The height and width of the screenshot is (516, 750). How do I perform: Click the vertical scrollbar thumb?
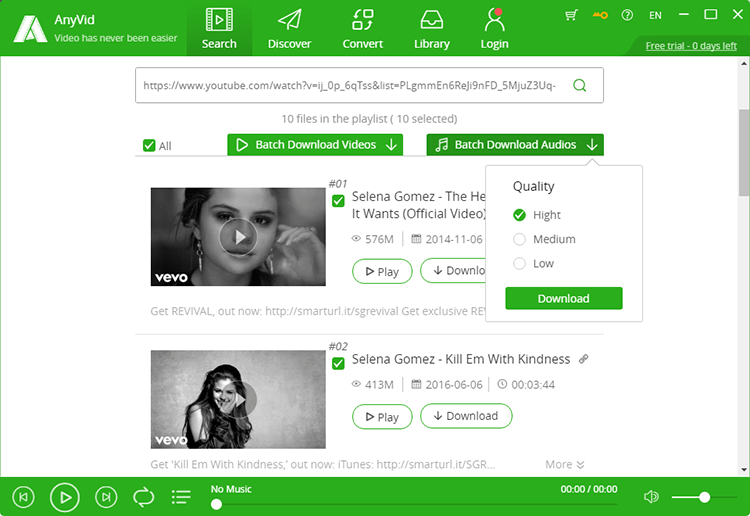(x=744, y=153)
